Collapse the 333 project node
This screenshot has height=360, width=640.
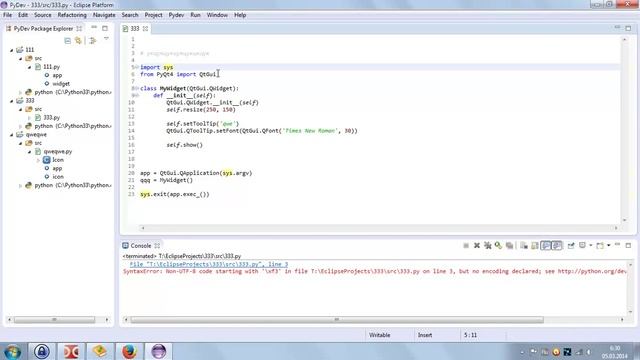(x=11, y=101)
